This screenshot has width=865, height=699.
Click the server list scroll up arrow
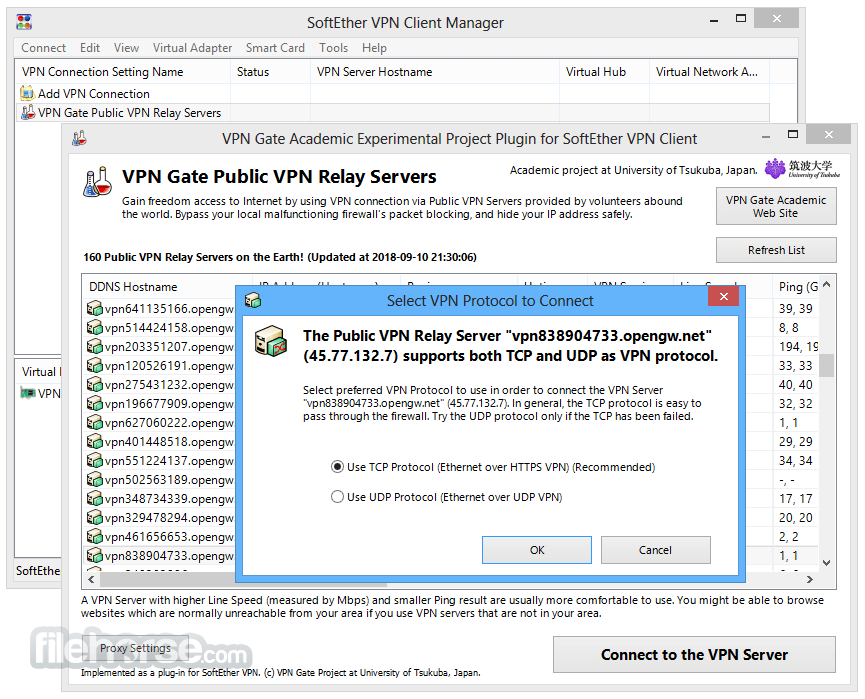[x=826, y=285]
